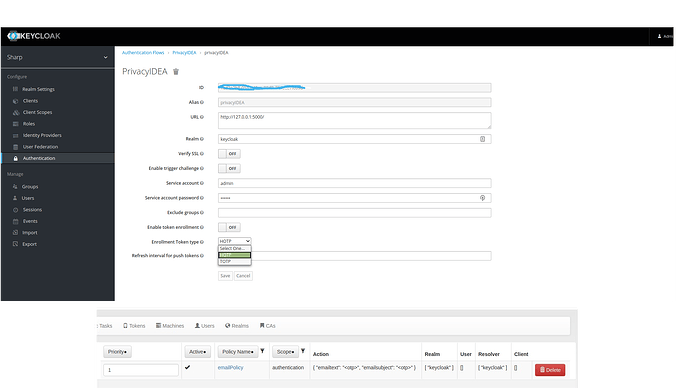This screenshot has height=388, width=690.
Task: Open the User Federation sidebar item
Action: coord(40,146)
